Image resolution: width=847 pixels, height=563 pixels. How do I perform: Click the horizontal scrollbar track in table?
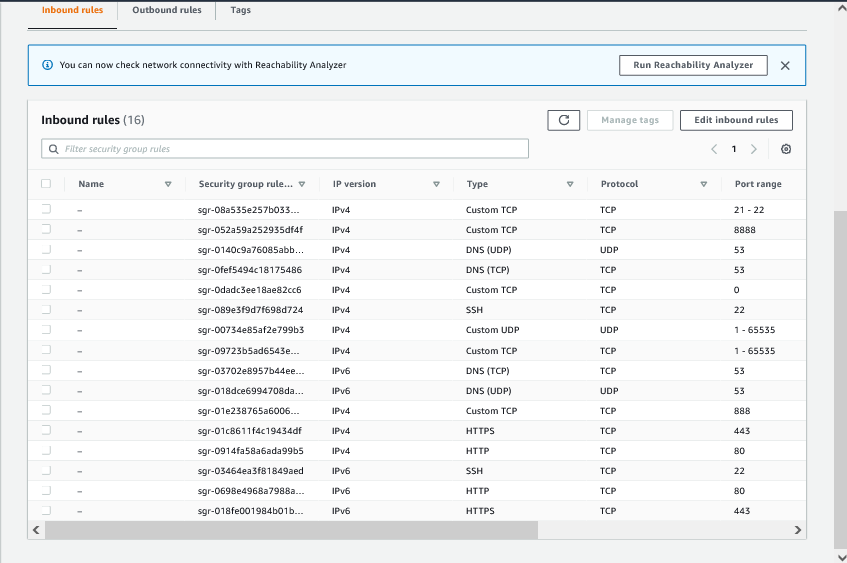[x=665, y=530]
